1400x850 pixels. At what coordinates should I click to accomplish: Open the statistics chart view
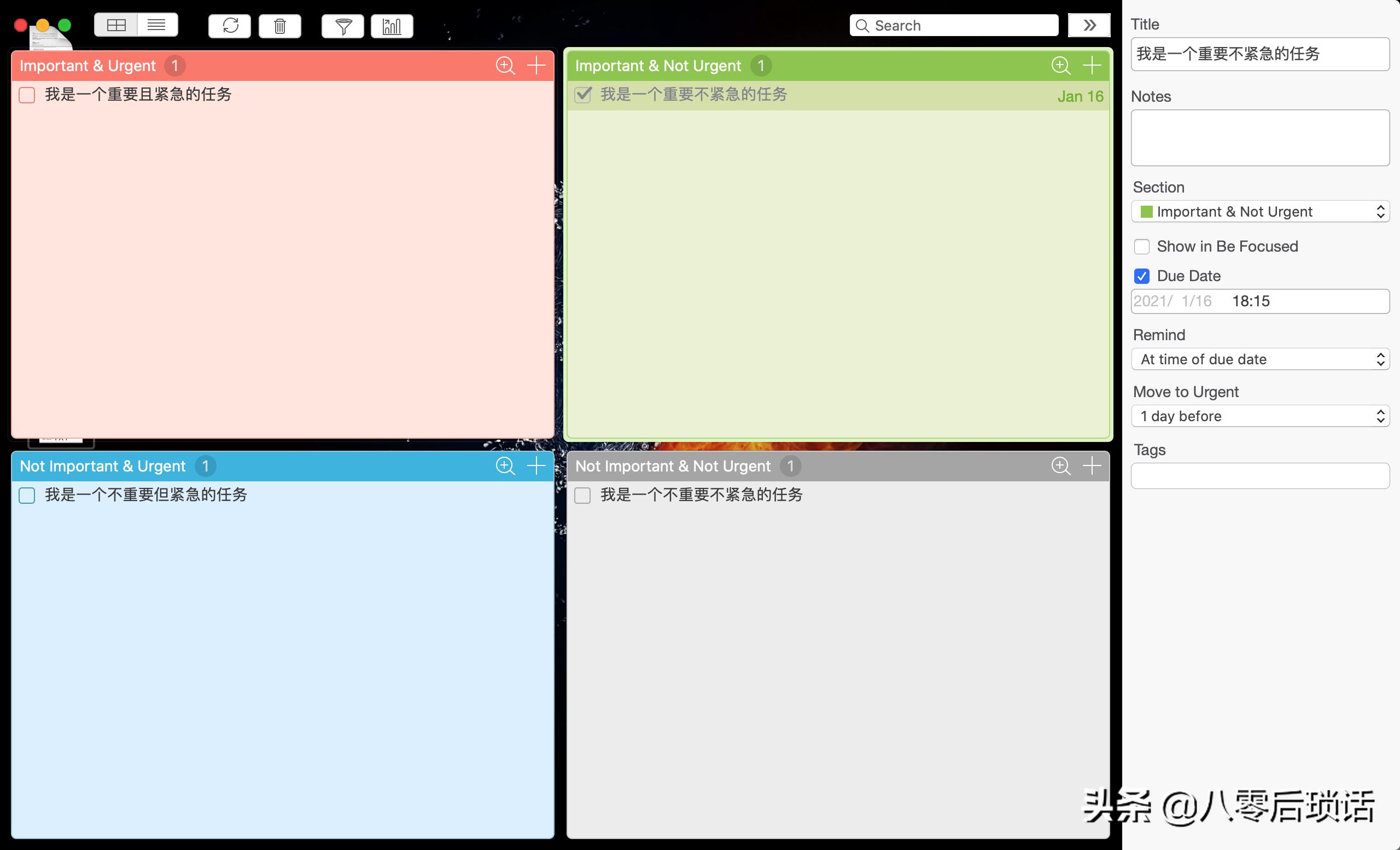392,26
